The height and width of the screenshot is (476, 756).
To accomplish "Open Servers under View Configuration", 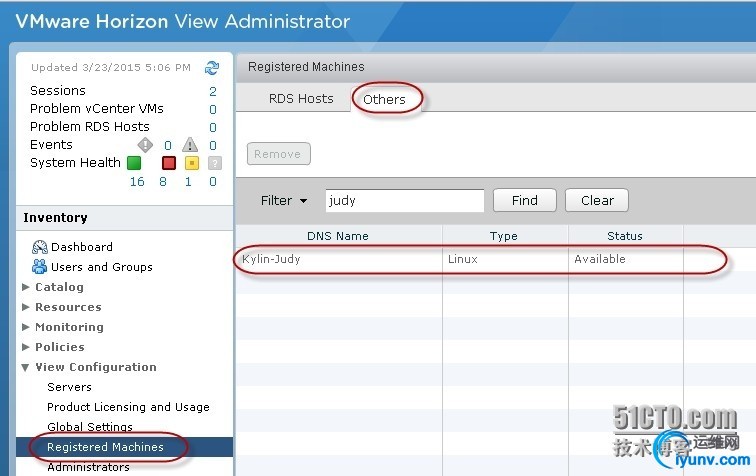I will click(69, 387).
